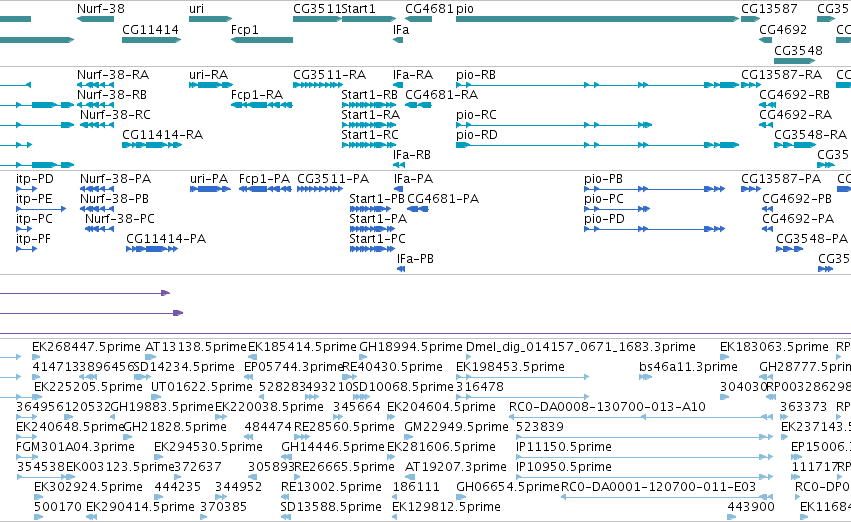Select the Fcp1 gene label
Viewport: 851px width, 522px height.
coord(244,29)
